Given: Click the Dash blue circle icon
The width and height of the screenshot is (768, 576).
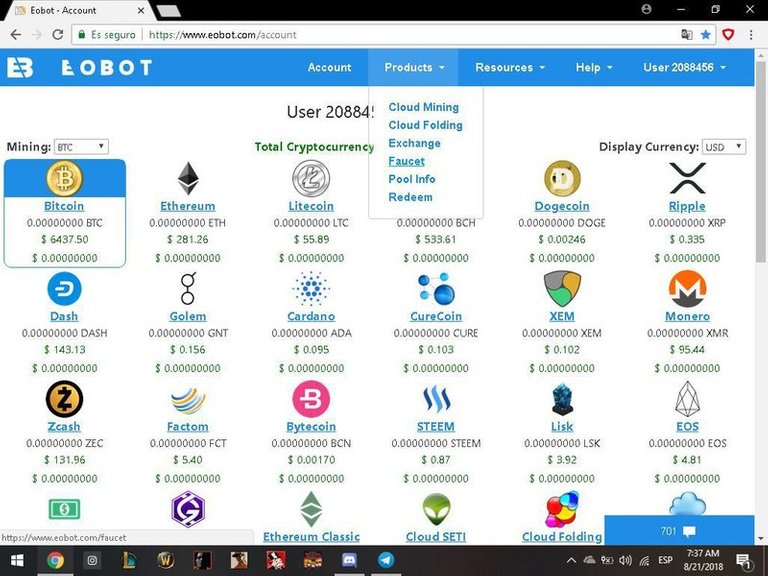Looking at the screenshot, I should click(x=64, y=289).
